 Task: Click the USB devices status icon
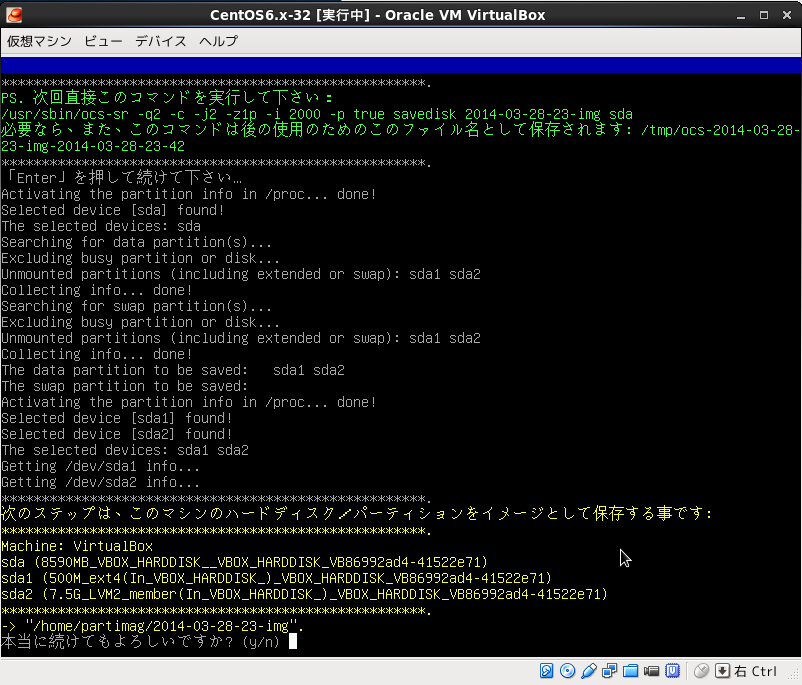click(x=589, y=671)
